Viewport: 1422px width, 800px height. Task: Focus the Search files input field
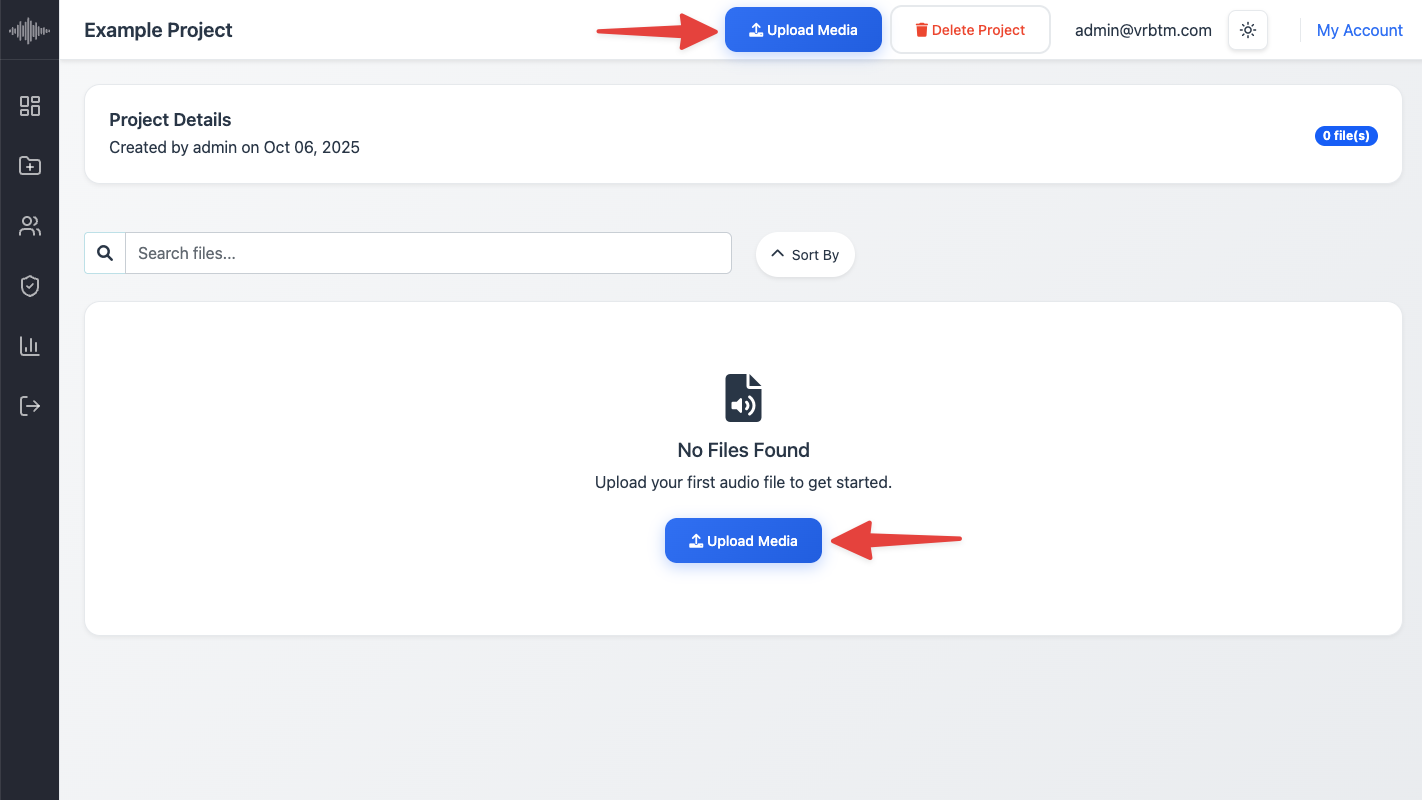click(x=428, y=253)
